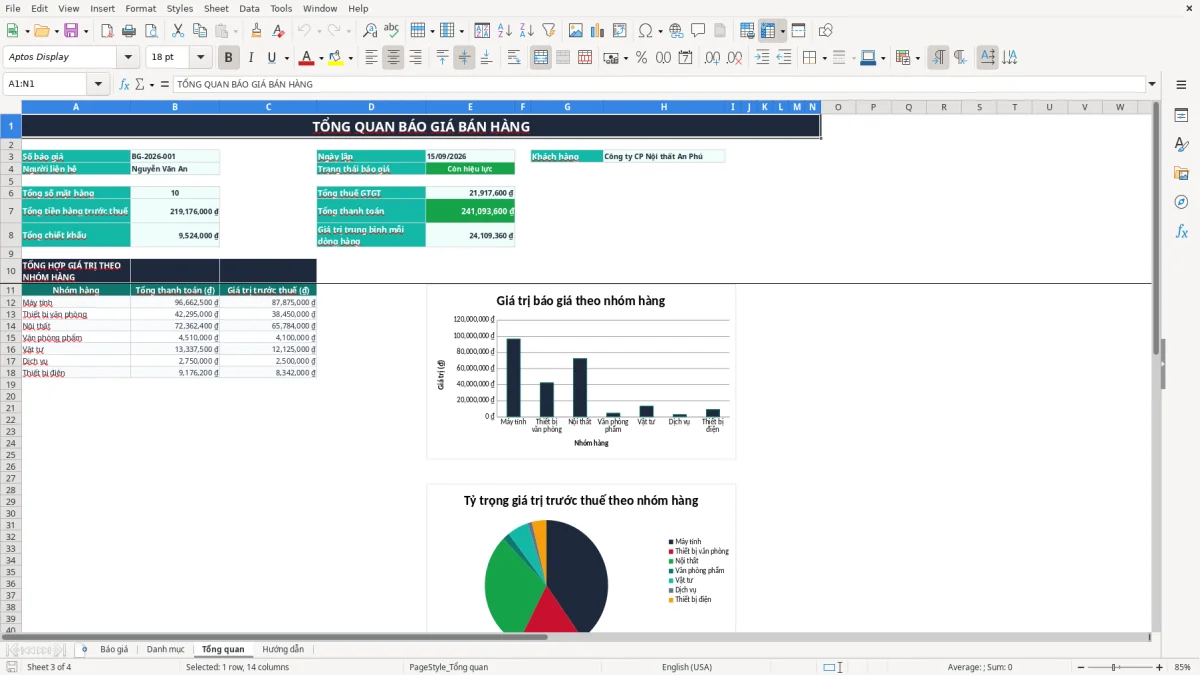The height and width of the screenshot is (675, 1200).
Task: Select row header 7
Action: (10, 211)
